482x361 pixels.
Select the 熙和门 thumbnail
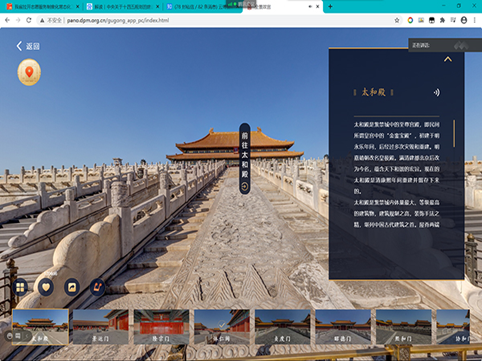(x=404, y=327)
